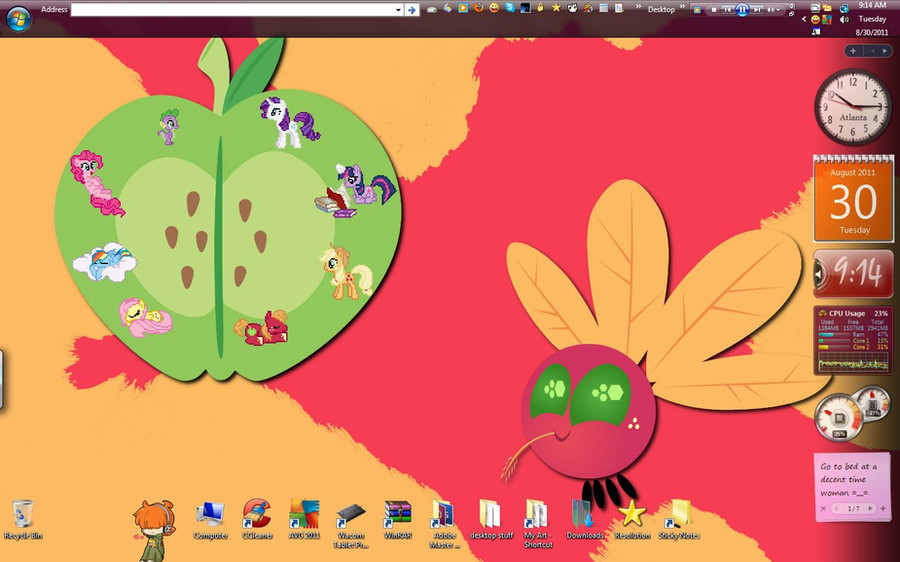Image resolution: width=900 pixels, height=562 pixels.
Task: Click the tray network computers icon
Action: (844, 7)
